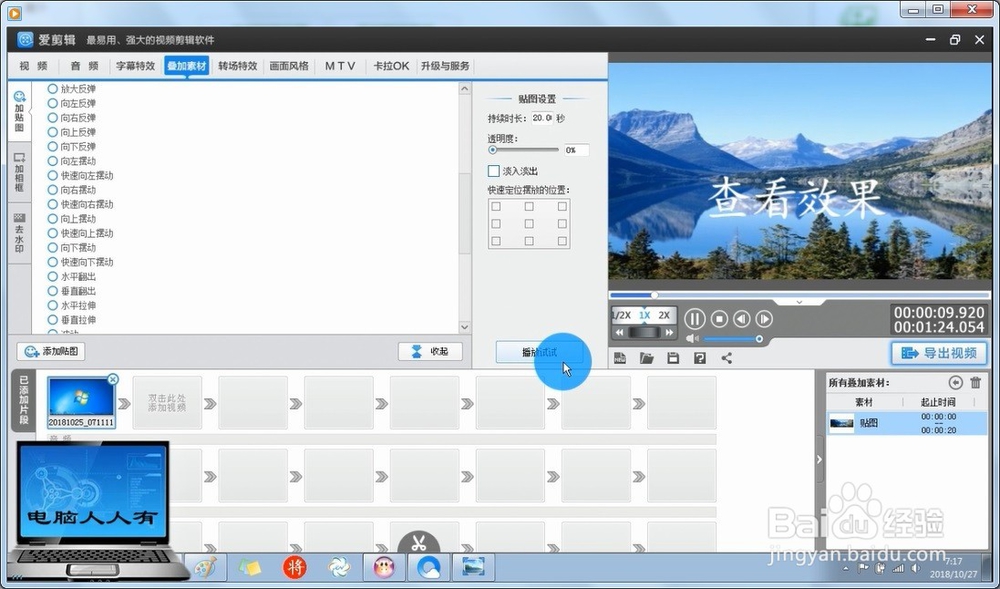The width and height of the screenshot is (1000, 589).
Task: Open the 加相框 side panel
Action: tap(19, 173)
